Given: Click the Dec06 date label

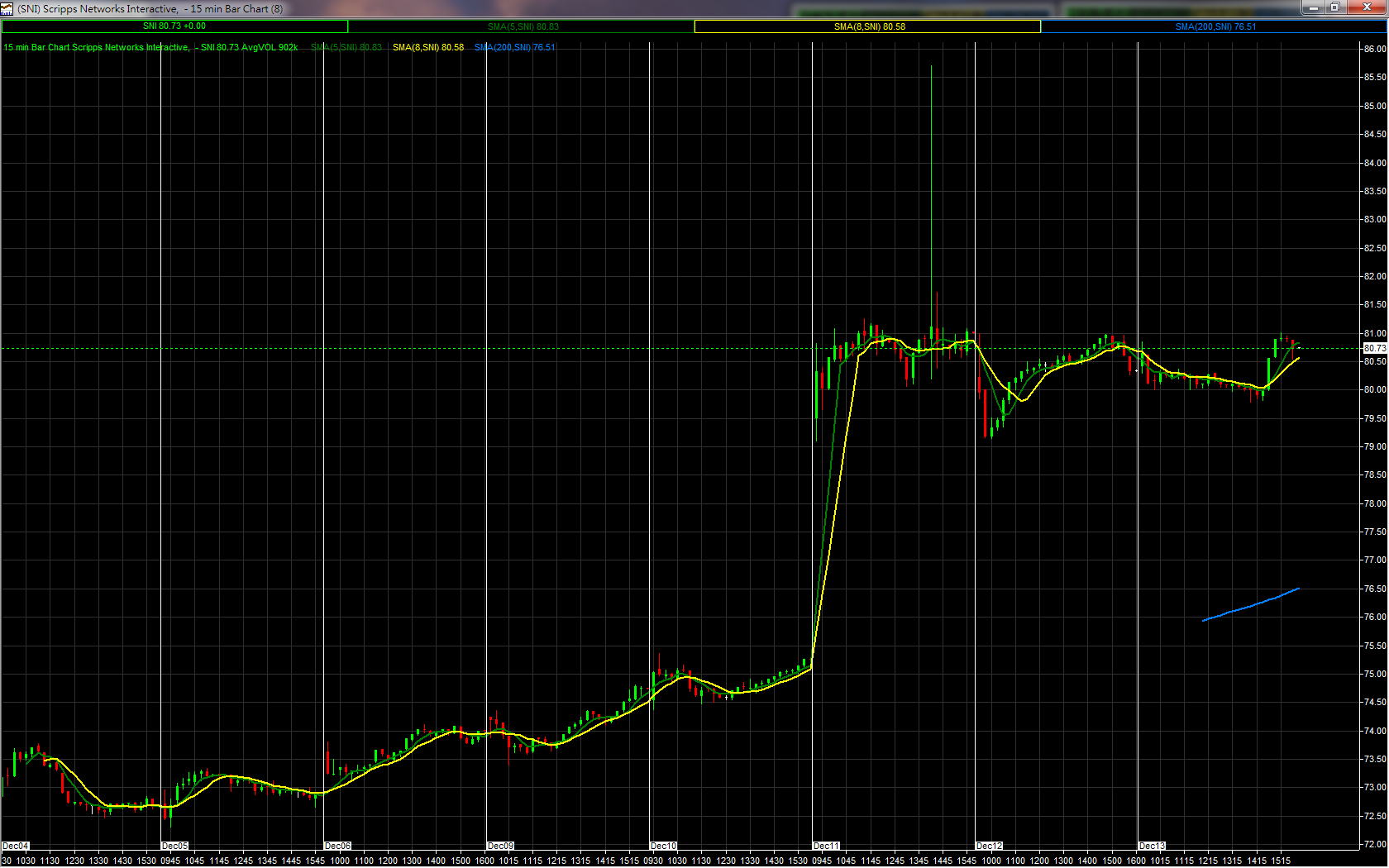Looking at the screenshot, I should [338, 846].
